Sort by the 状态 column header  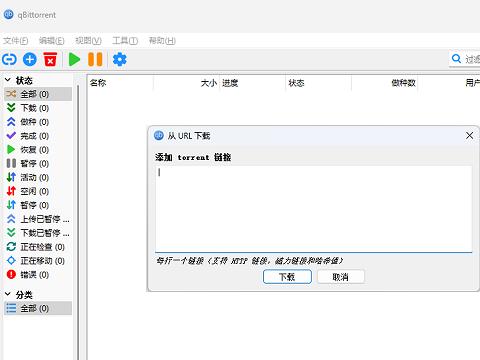pos(319,83)
